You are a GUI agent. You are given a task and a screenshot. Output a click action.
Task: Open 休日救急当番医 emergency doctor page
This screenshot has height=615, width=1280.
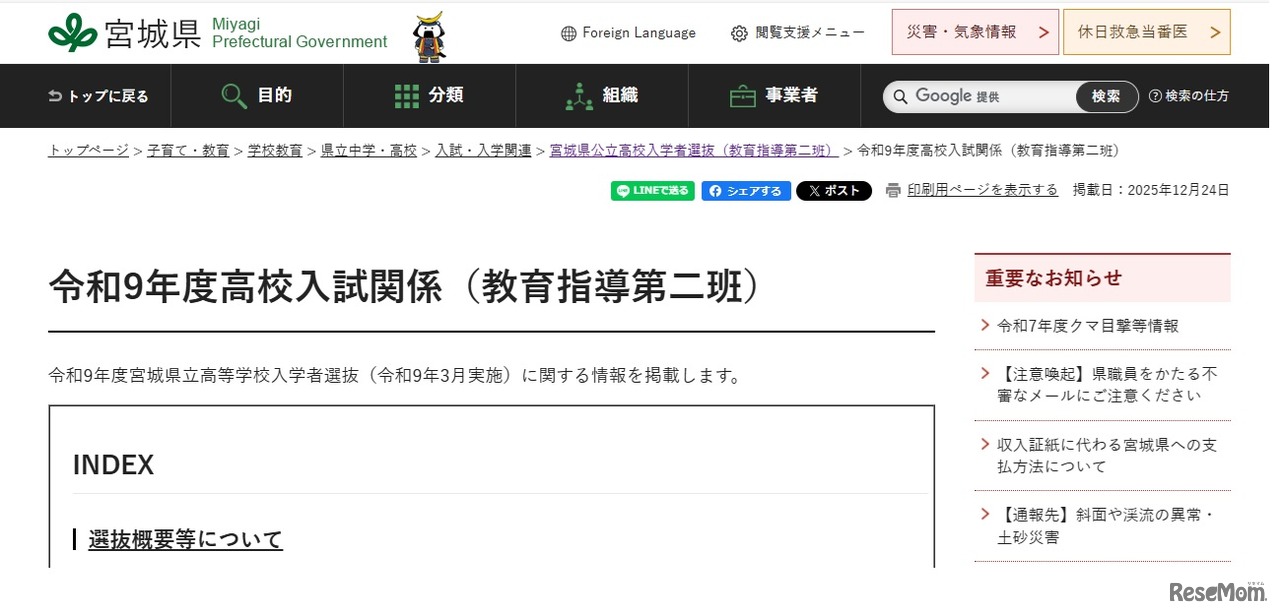point(1147,31)
